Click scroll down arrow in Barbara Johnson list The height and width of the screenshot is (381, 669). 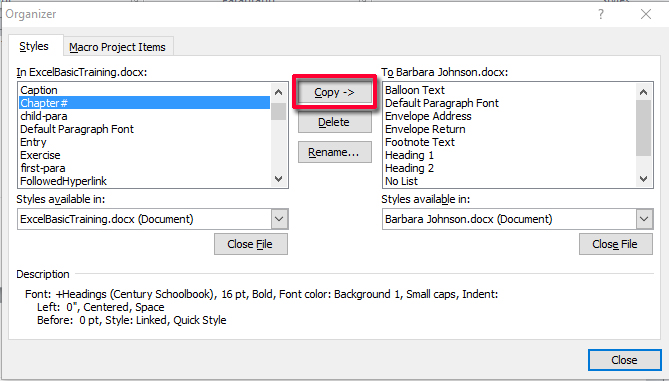click(643, 179)
